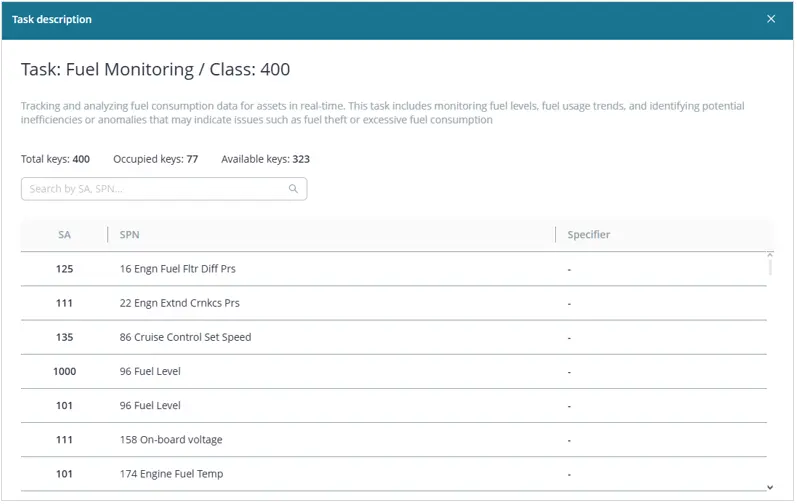Sort table by SA column header

pos(64,235)
